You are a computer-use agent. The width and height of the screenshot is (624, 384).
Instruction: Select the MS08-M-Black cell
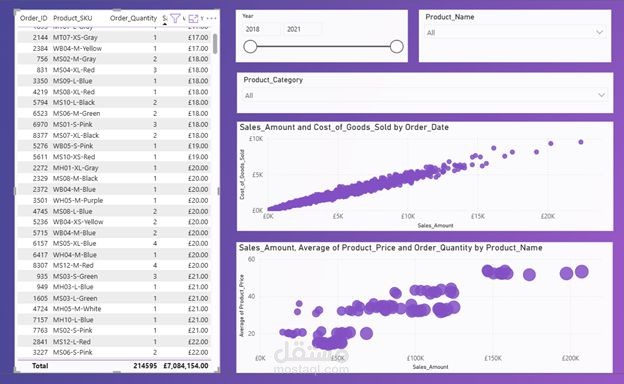click(x=75, y=179)
